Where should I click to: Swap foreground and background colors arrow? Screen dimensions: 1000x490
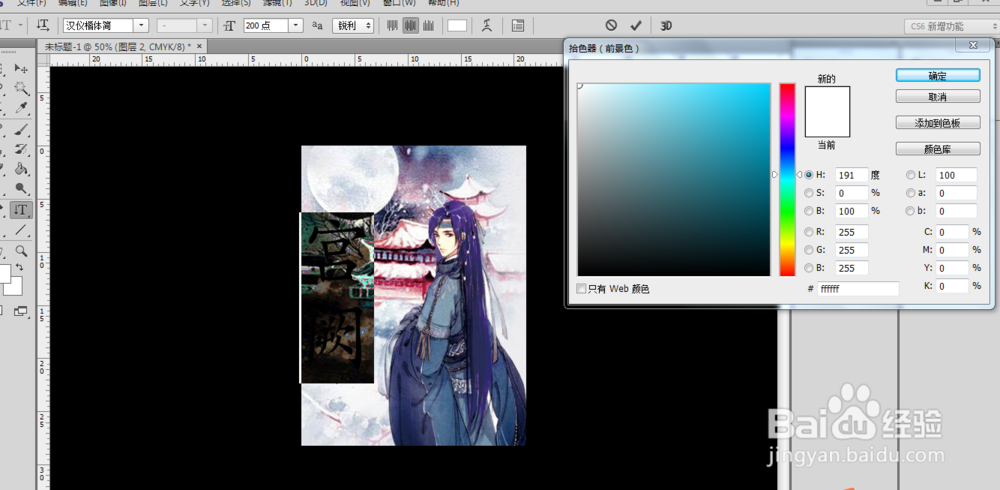(19, 266)
